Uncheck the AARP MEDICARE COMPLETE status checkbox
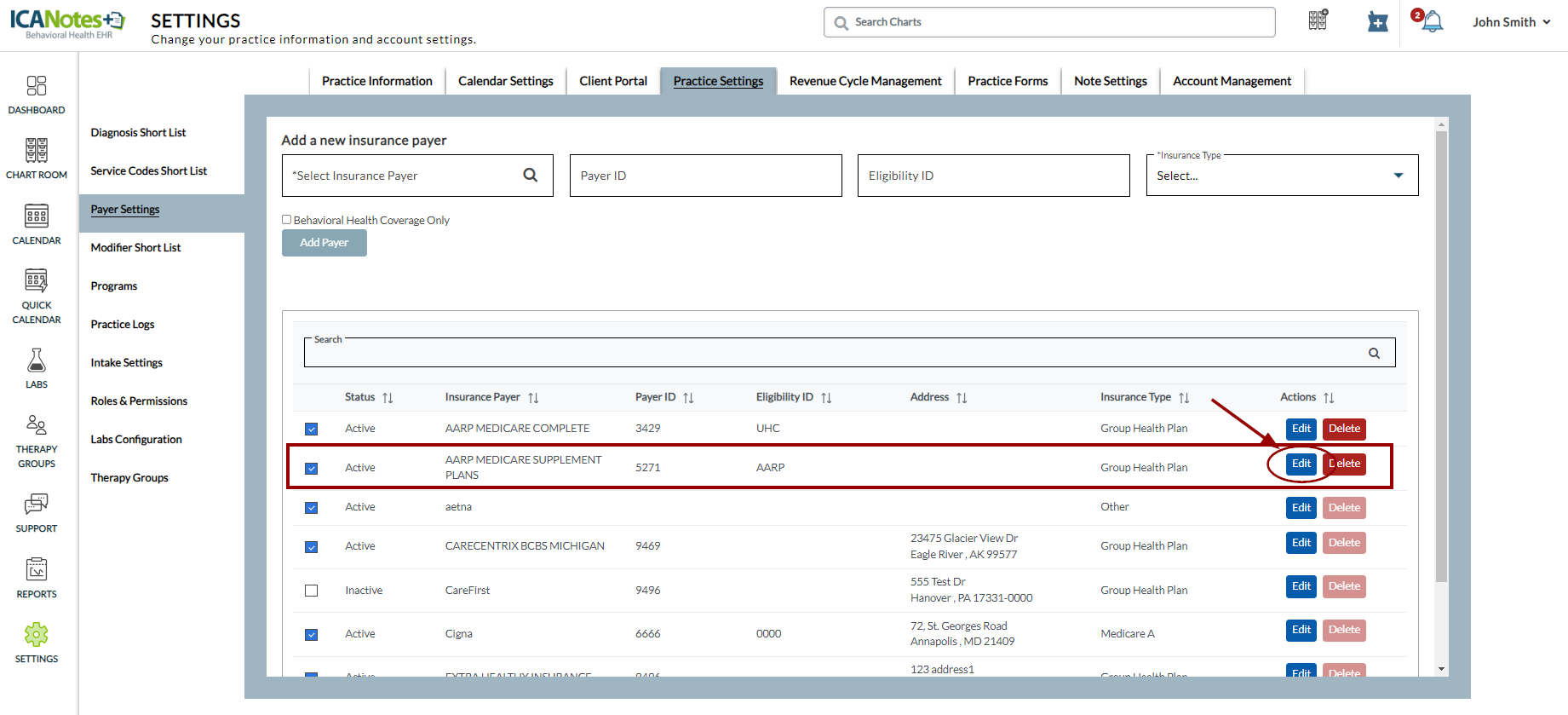 coord(311,429)
